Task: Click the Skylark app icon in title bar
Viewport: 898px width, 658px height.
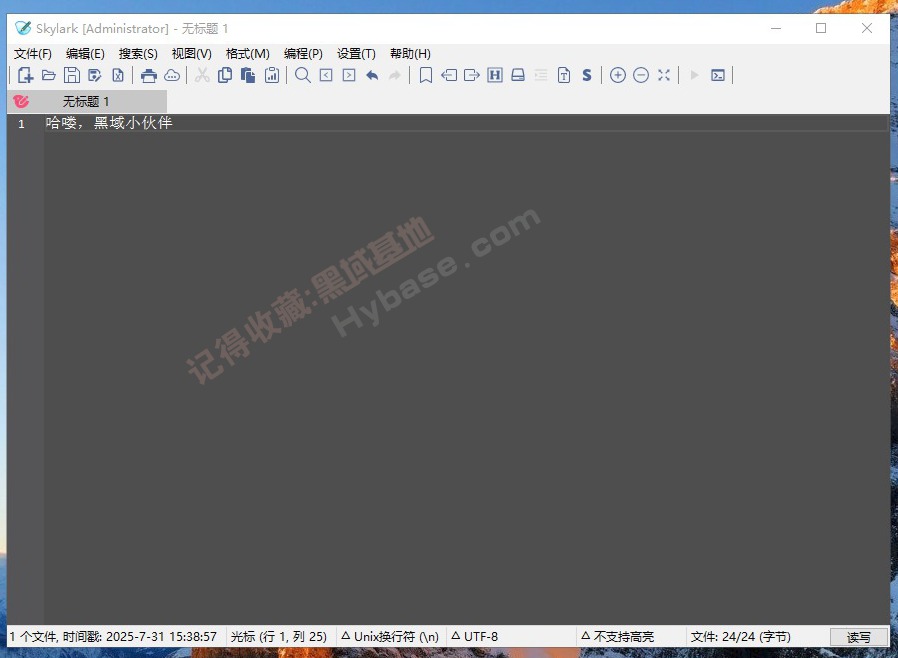Action: click(23, 28)
